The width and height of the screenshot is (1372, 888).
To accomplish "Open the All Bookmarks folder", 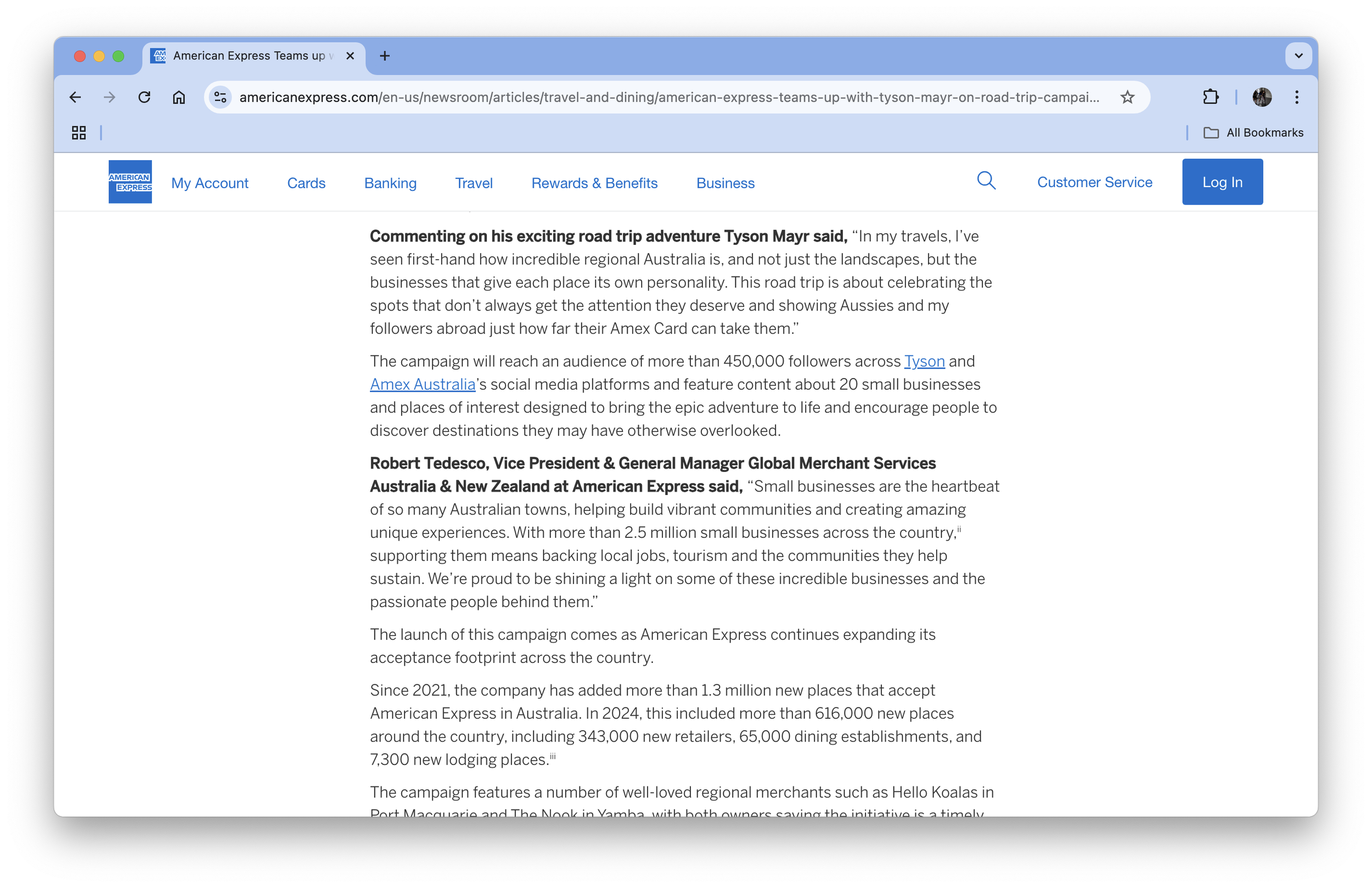I will pyautogui.click(x=1253, y=133).
